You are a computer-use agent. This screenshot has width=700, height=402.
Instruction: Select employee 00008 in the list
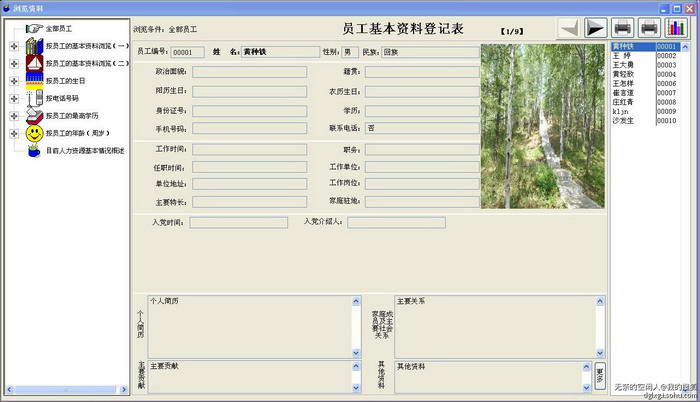(x=645, y=102)
